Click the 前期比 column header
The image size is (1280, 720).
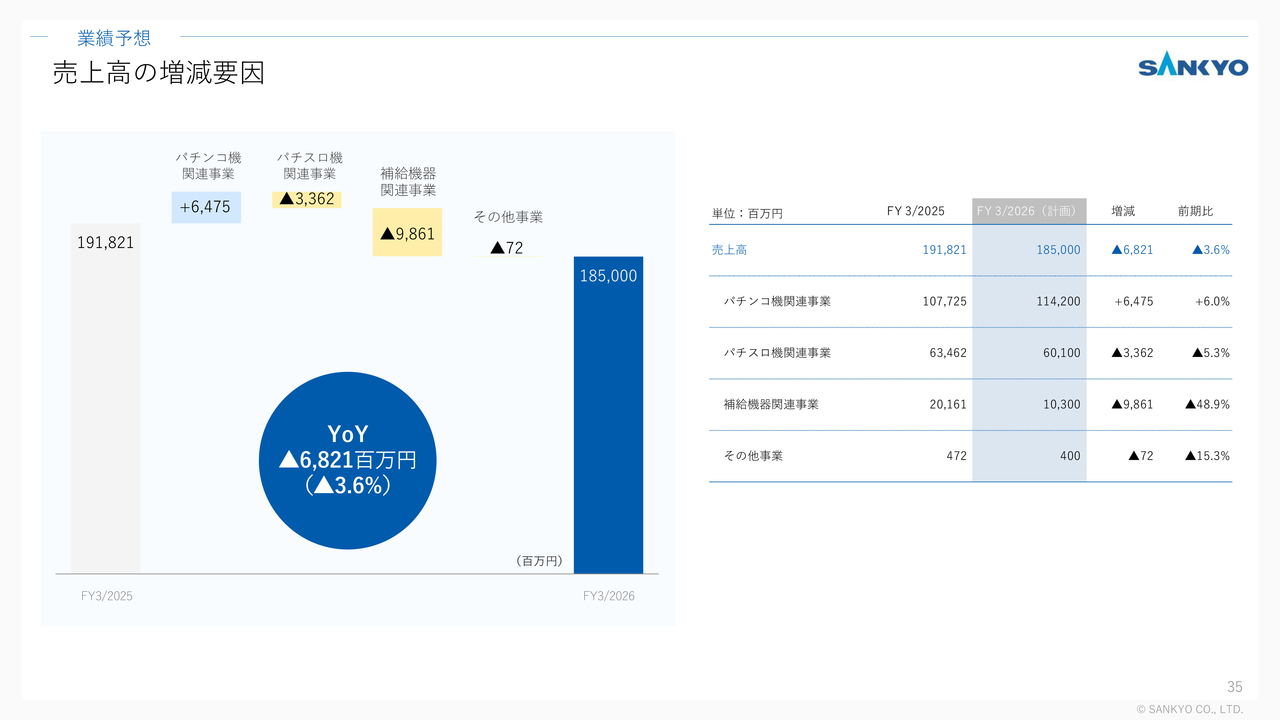[1195, 212]
